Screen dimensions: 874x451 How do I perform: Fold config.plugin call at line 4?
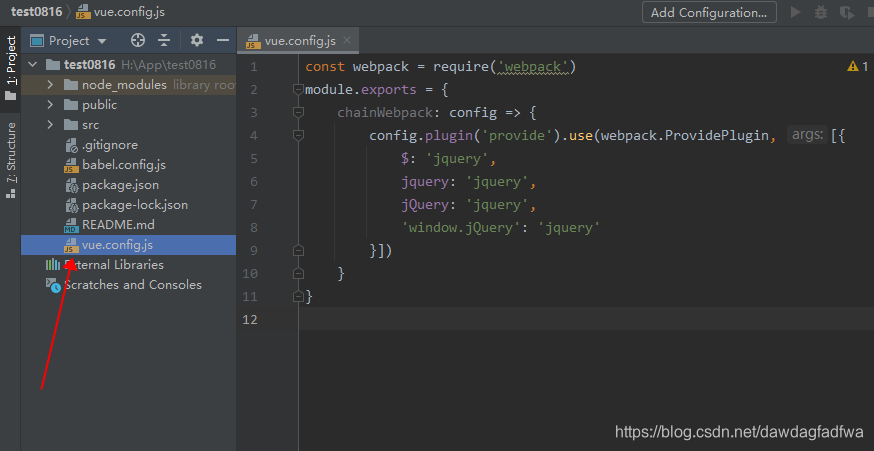point(298,135)
